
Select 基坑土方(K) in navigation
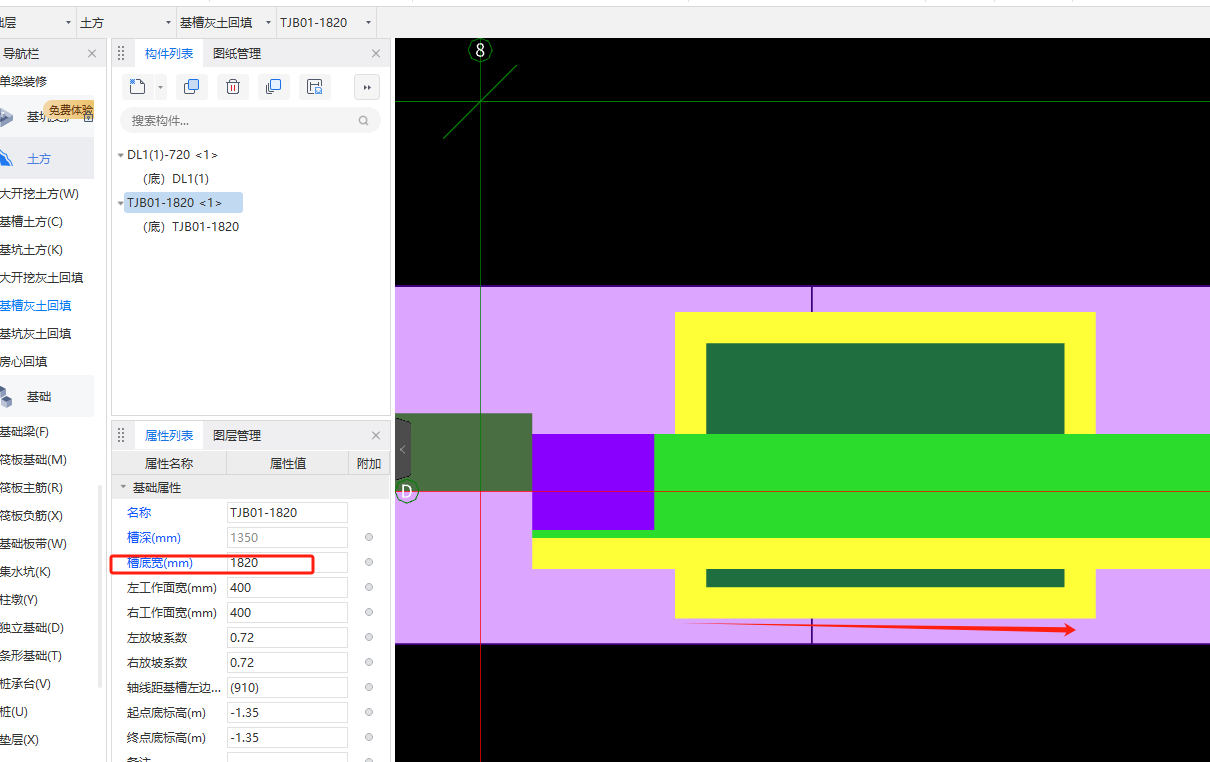click(x=31, y=250)
